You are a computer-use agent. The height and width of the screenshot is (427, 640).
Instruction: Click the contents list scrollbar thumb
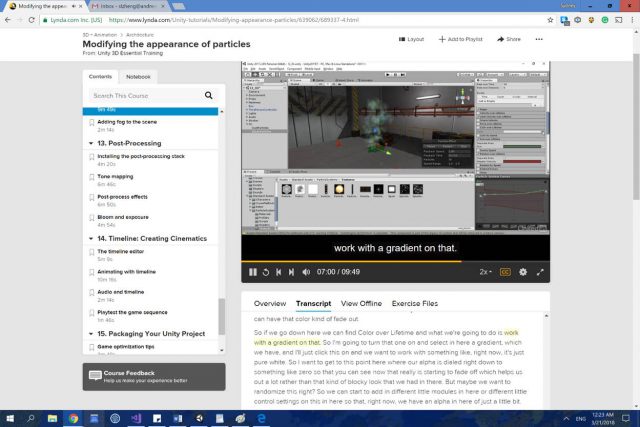(x=222, y=316)
